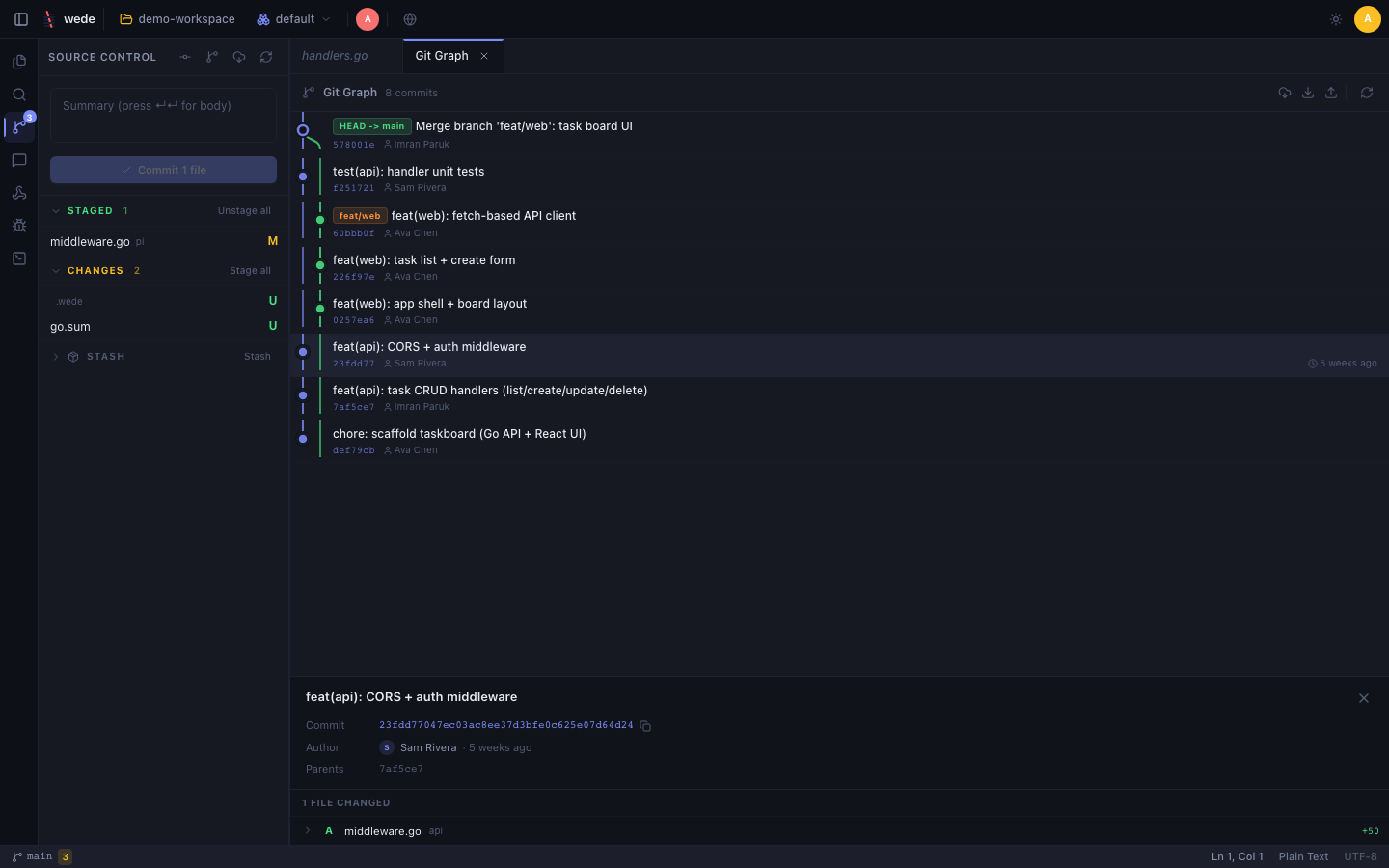Copy the full commit hash icon
Screen dimensions: 1389x868
[645, 726]
